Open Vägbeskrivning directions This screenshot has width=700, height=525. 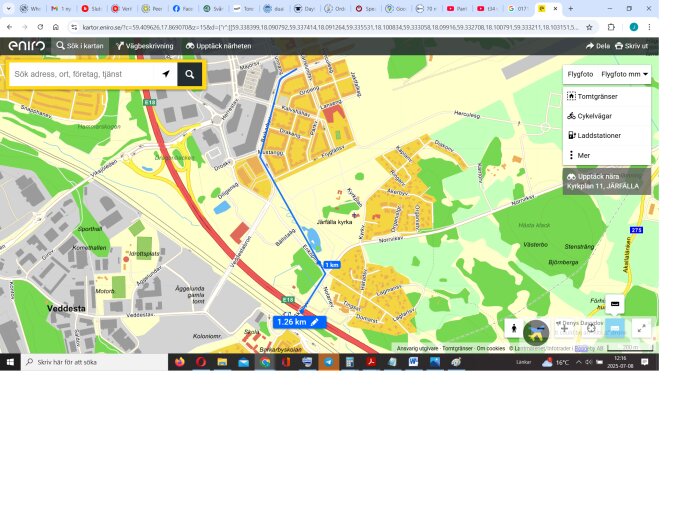(x=145, y=46)
